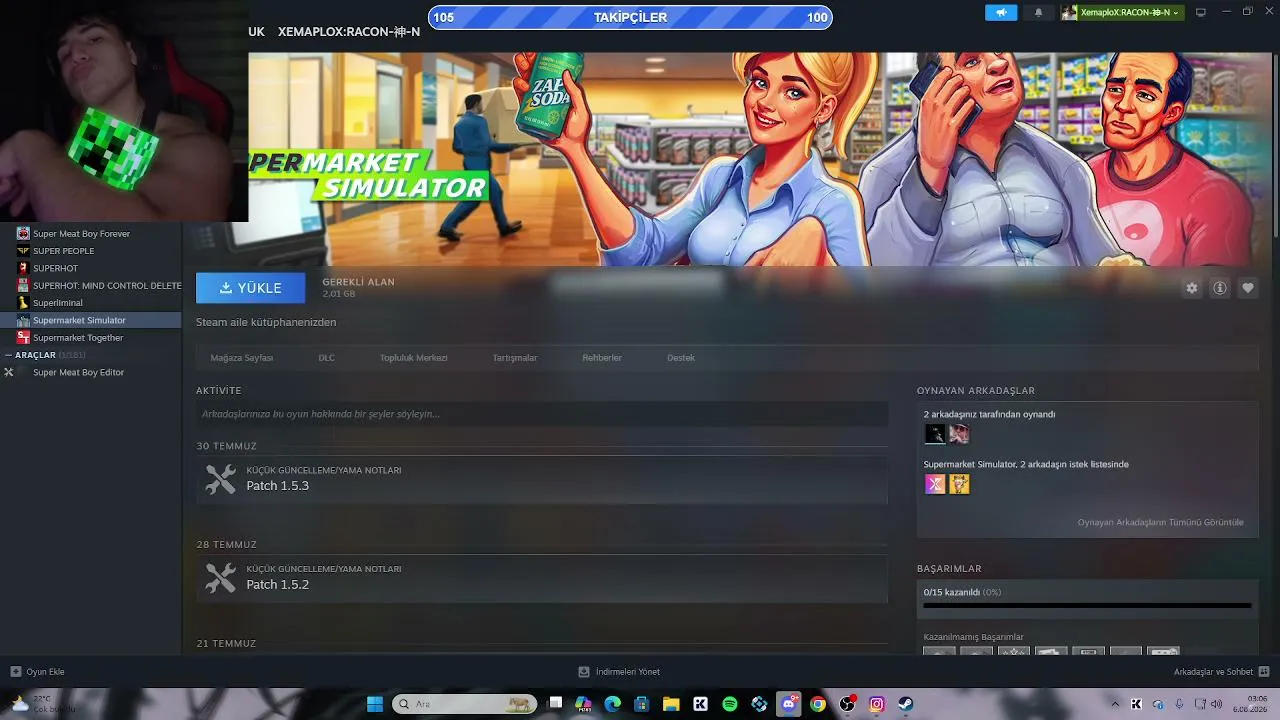1280x720 pixels.
Task: Click the Super Meat Boy Editor tool icon
Action: tap(9, 372)
